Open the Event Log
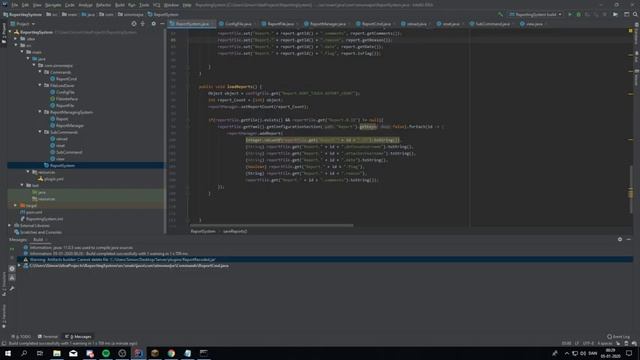This screenshot has width=640, height=360. (x=618, y=337)
